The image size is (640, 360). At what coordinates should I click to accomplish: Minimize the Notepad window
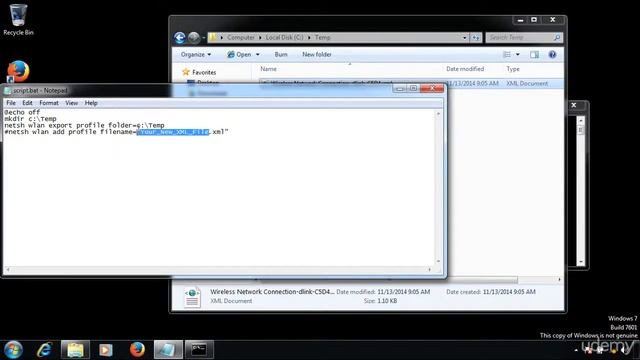point(400,88)
